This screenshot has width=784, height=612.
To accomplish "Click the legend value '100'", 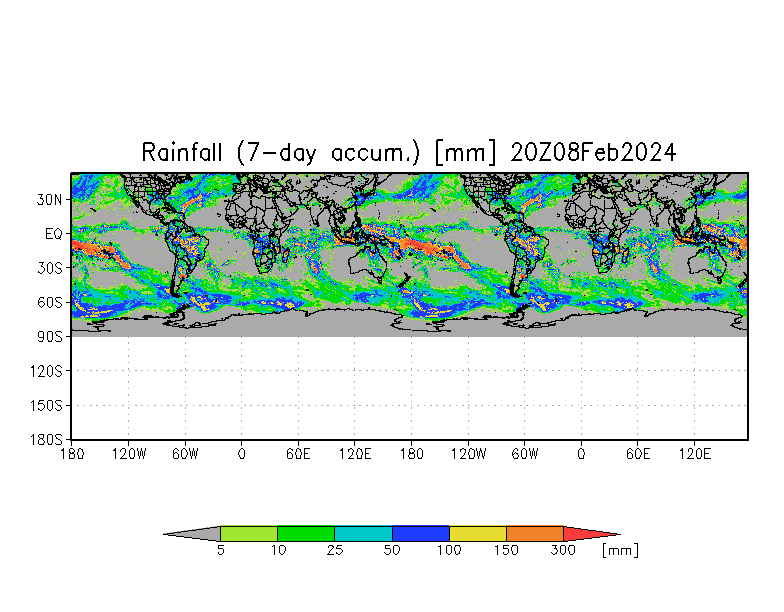I will [x=449, y=550].
